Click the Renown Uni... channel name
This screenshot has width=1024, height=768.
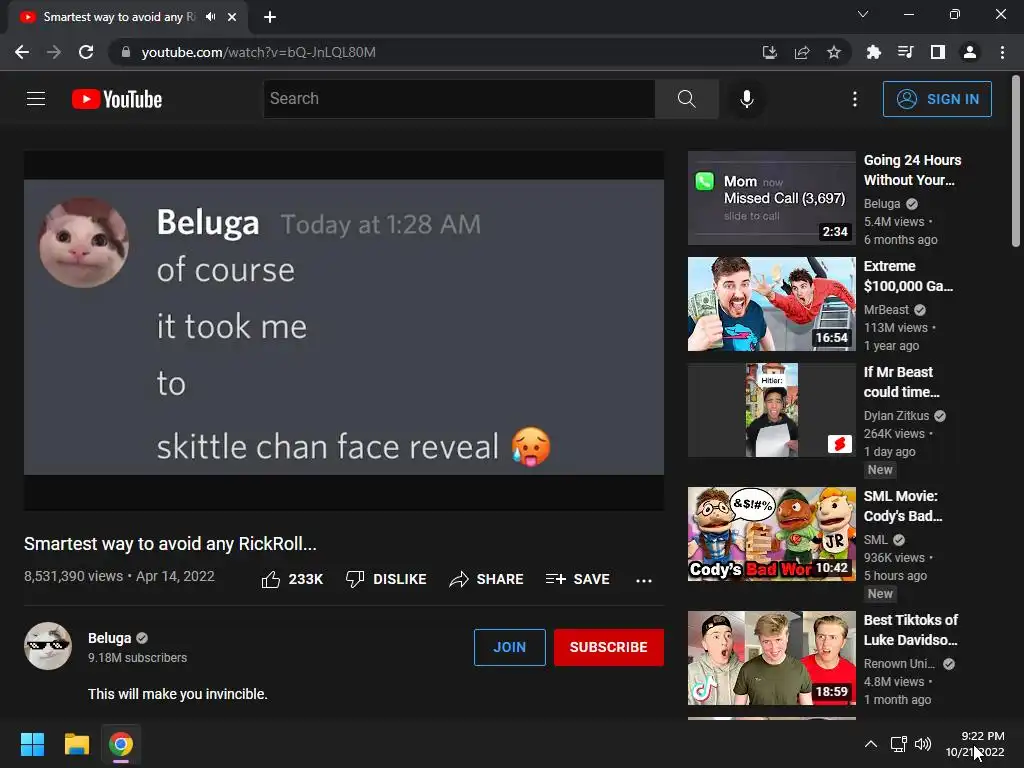(x=899, y=664)
